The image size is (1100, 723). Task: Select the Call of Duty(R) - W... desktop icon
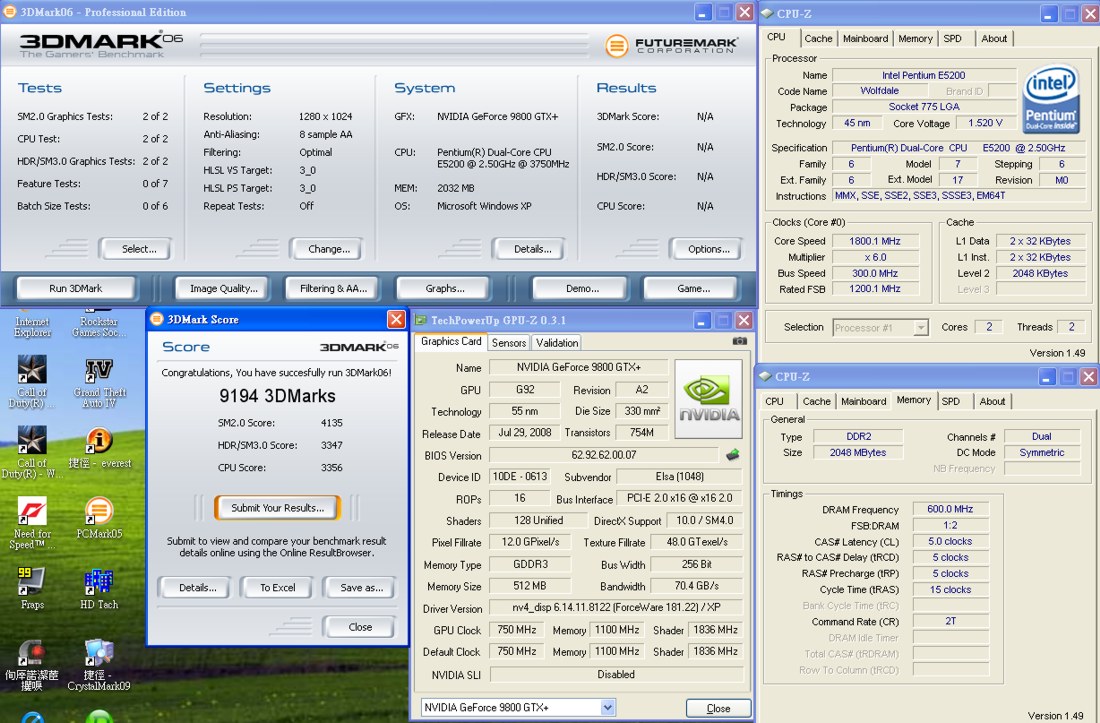[32, 452]
